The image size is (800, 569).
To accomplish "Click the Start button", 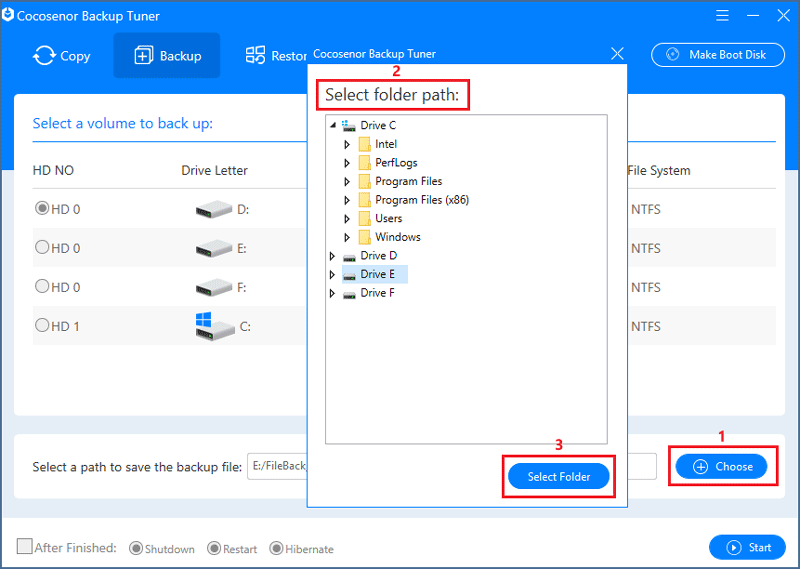I will click(x=747, y=547).
